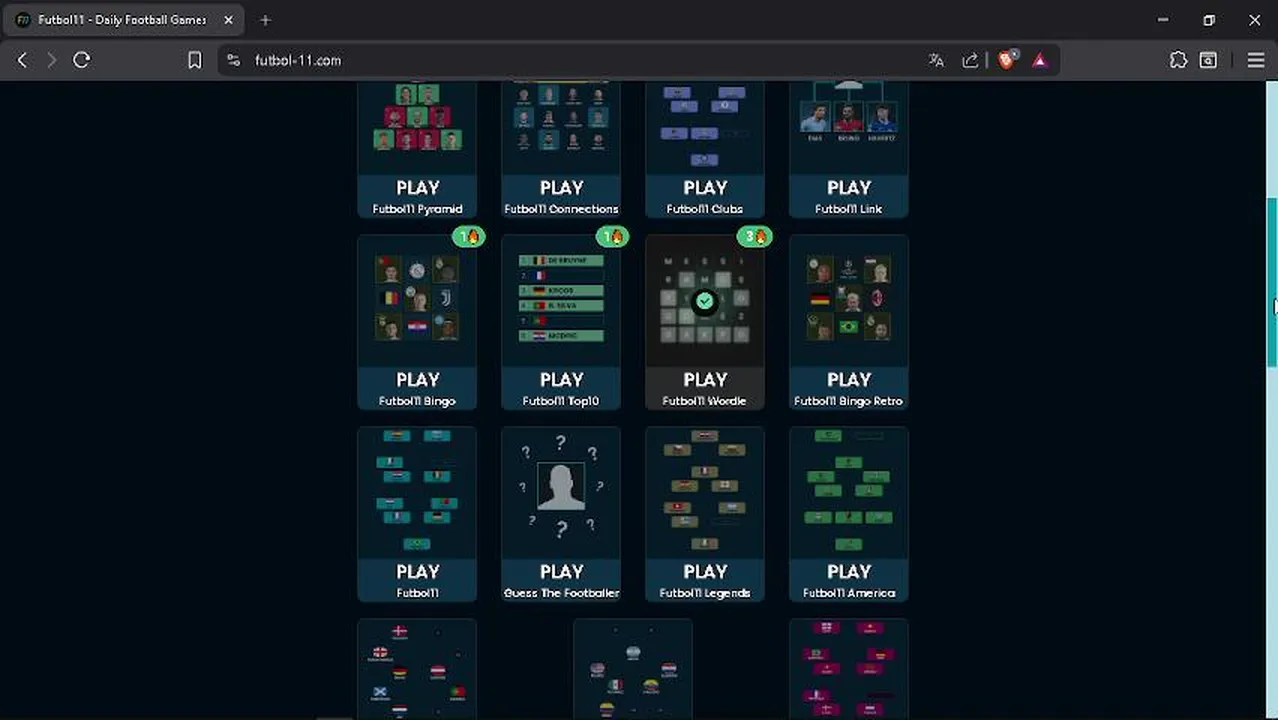Play Guess The Footballer

click(x=561, y=571)
